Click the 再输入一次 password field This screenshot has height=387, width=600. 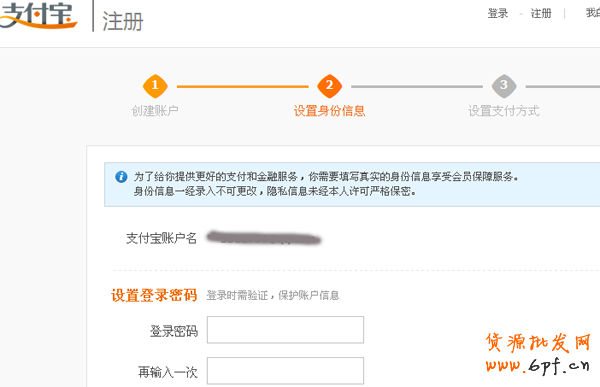[x=285, y=371]
